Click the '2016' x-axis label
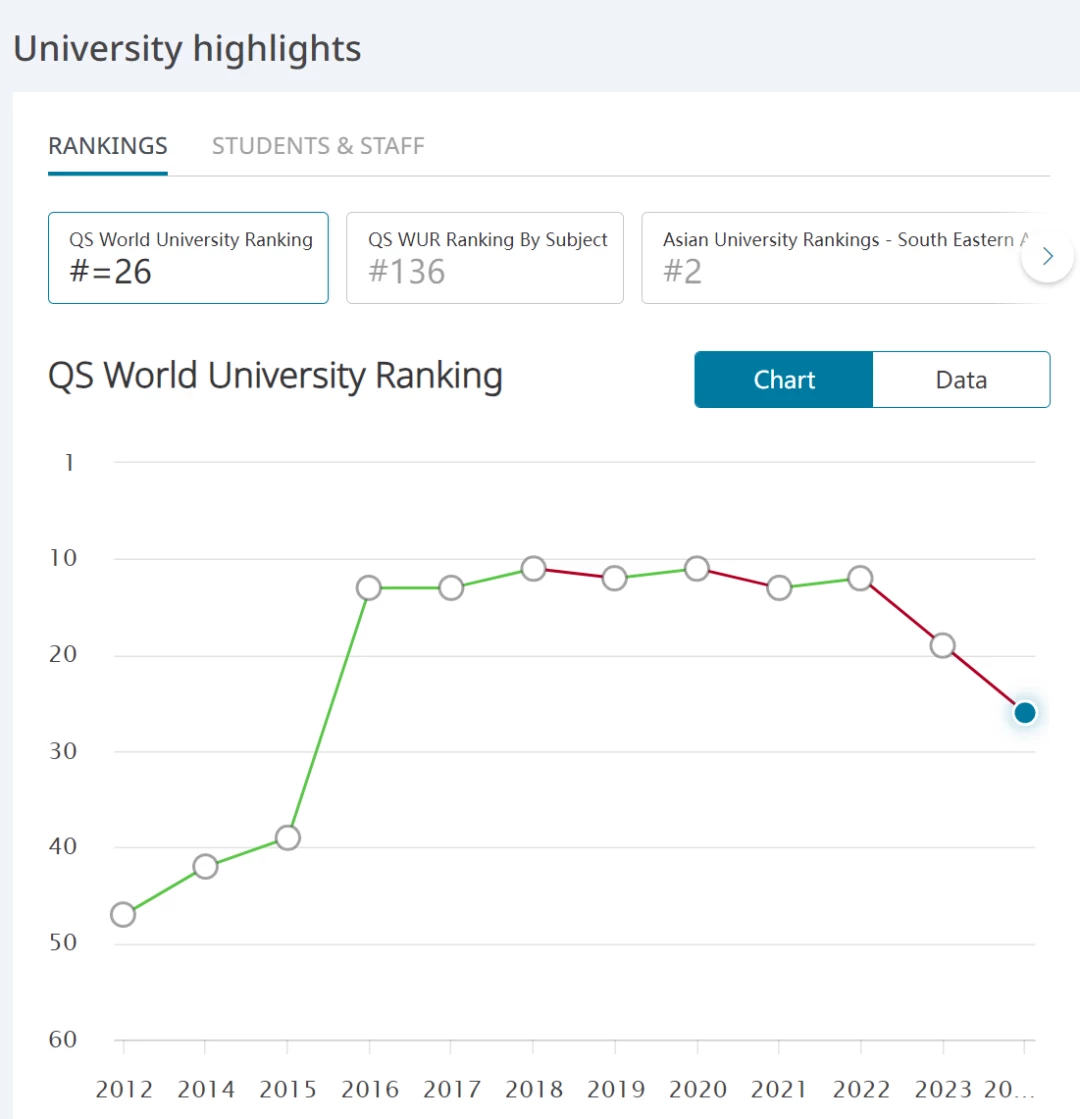 point(370,1090)
